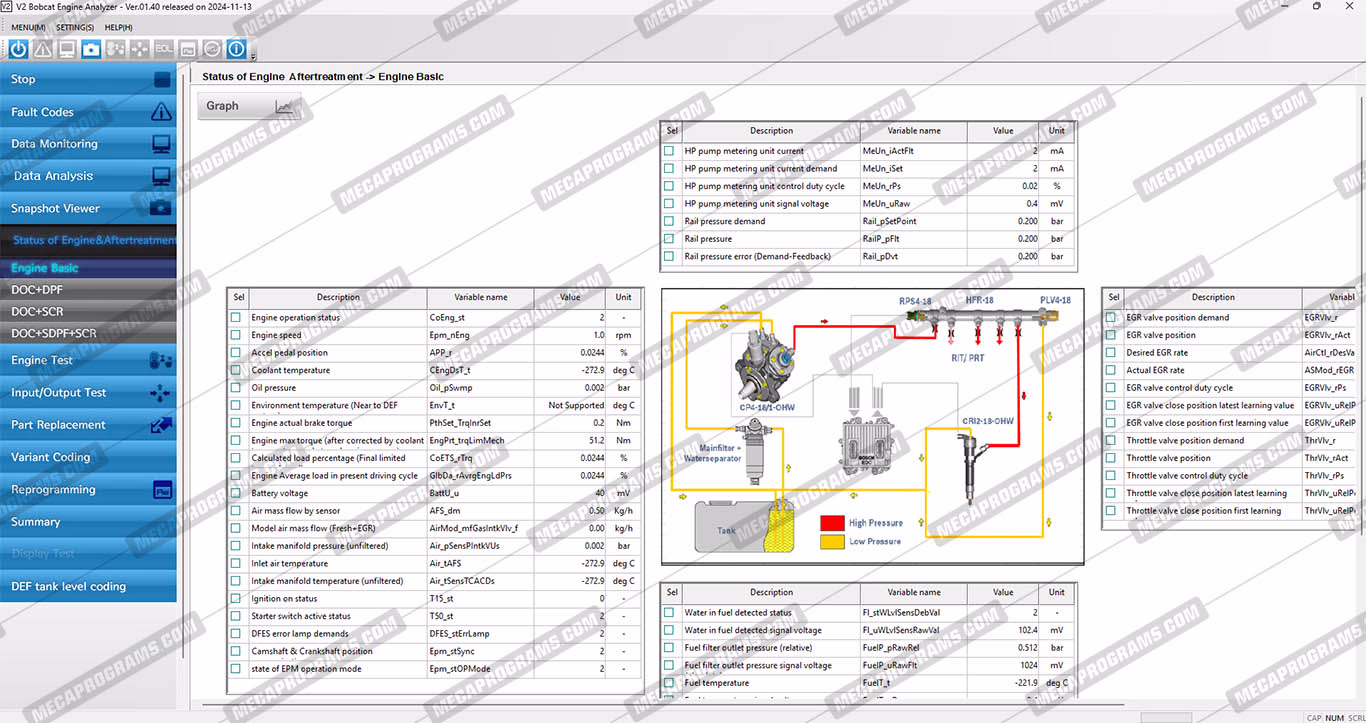This screenshot has width=1366, height=723.
Task: Select the Coolant temperature checkbox
Action: 236,370
